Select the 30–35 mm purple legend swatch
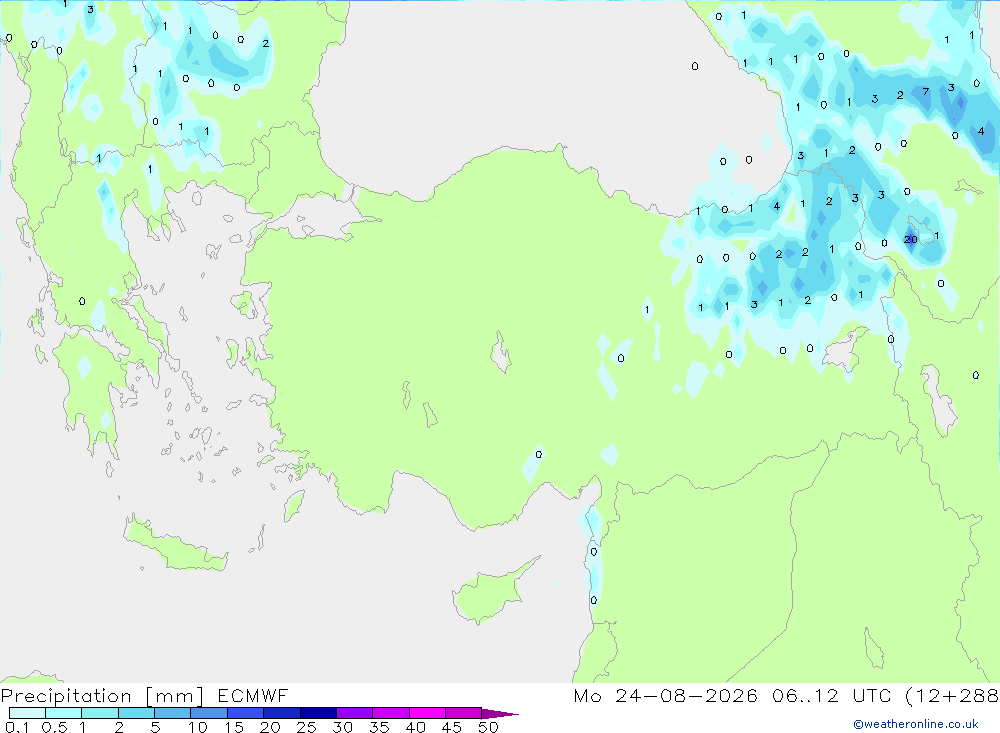The height and width of the screenshot is (733, 1000). click(x=355, y=713)
